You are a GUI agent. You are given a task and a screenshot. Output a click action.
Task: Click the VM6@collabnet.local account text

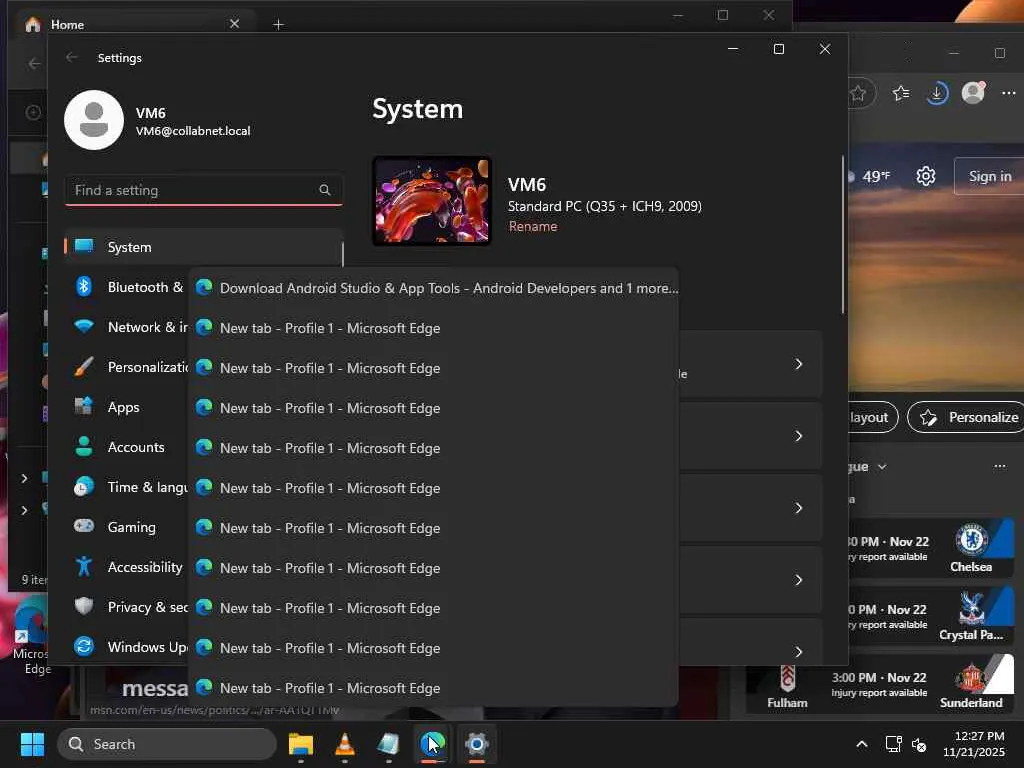tap(193, 131)
